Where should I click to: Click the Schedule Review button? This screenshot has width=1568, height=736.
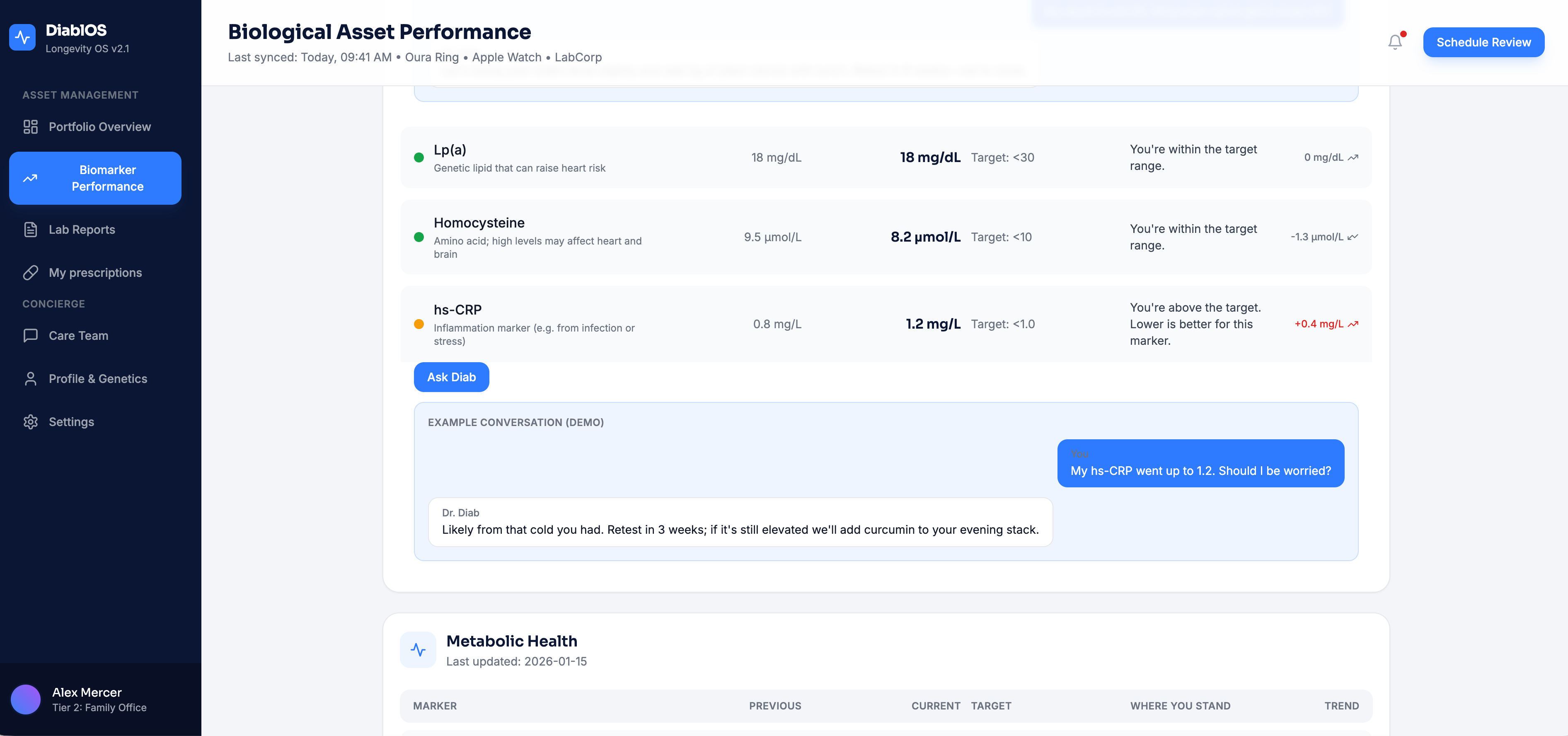click(1483, 42)
